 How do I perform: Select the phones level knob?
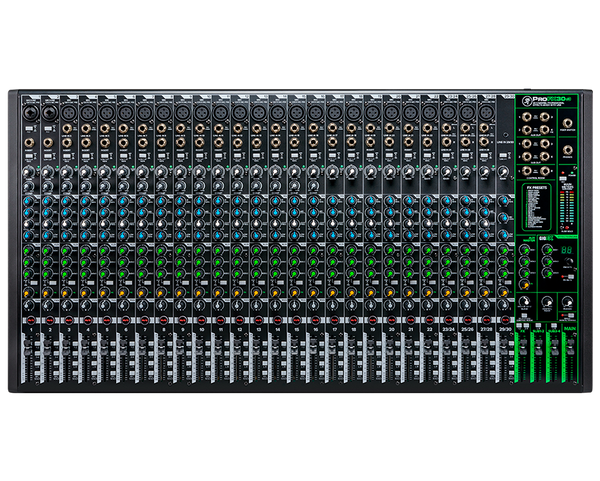567,302
